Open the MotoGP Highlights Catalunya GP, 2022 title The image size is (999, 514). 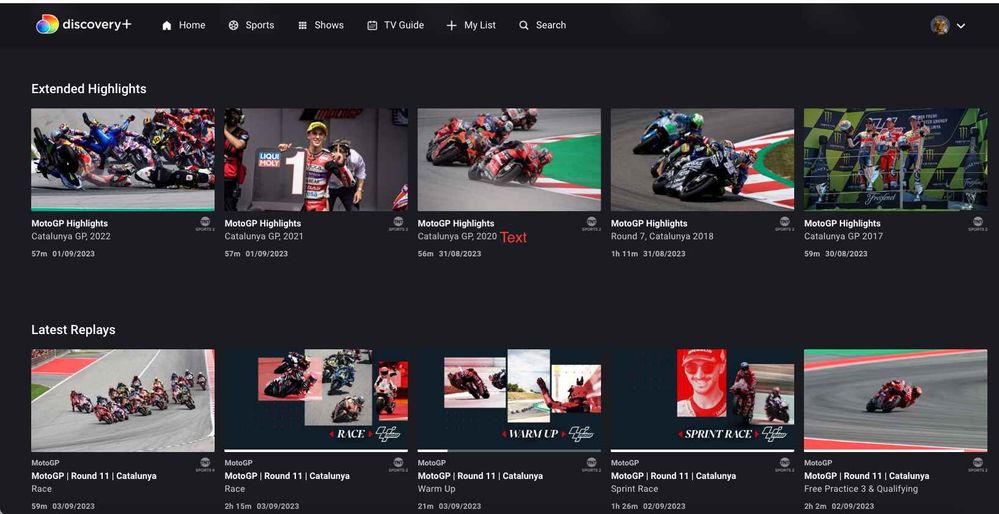[70, 224]
